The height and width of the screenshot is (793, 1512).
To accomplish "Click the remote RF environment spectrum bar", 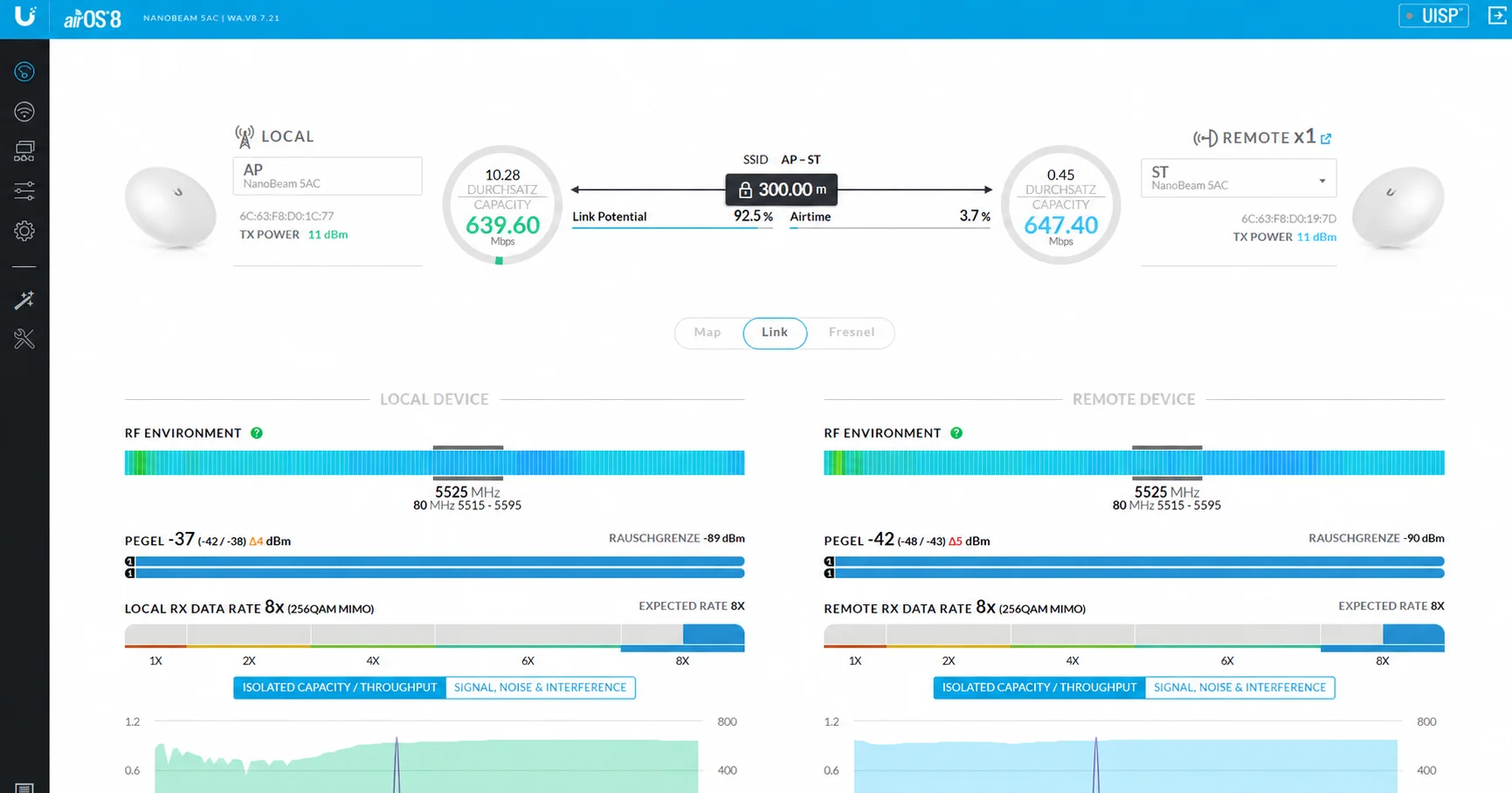I will click(x=1134, y=463).
